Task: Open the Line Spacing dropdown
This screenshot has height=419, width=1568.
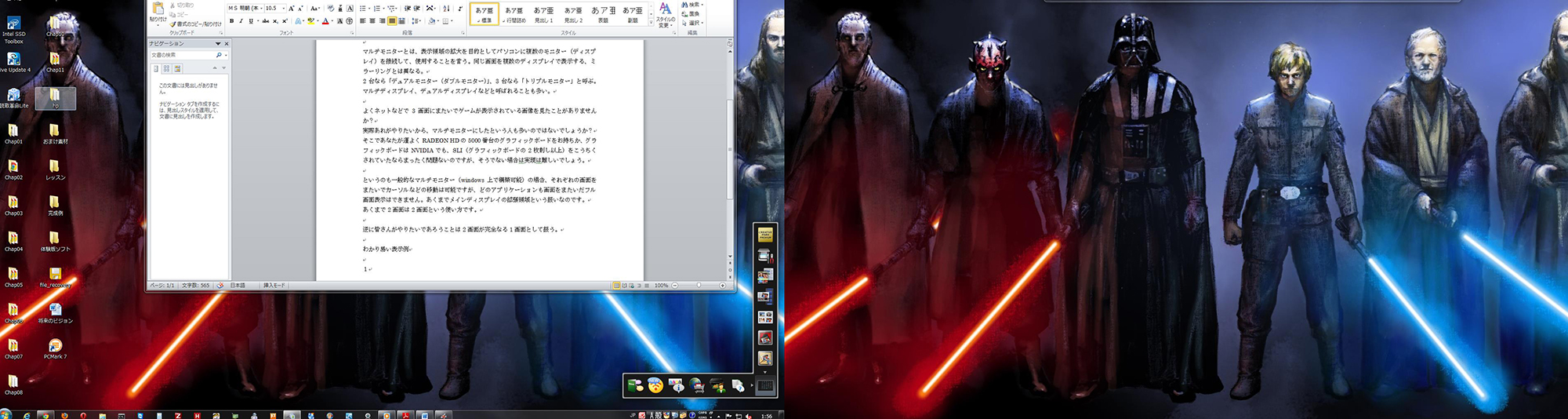Action: coord(416,21)
